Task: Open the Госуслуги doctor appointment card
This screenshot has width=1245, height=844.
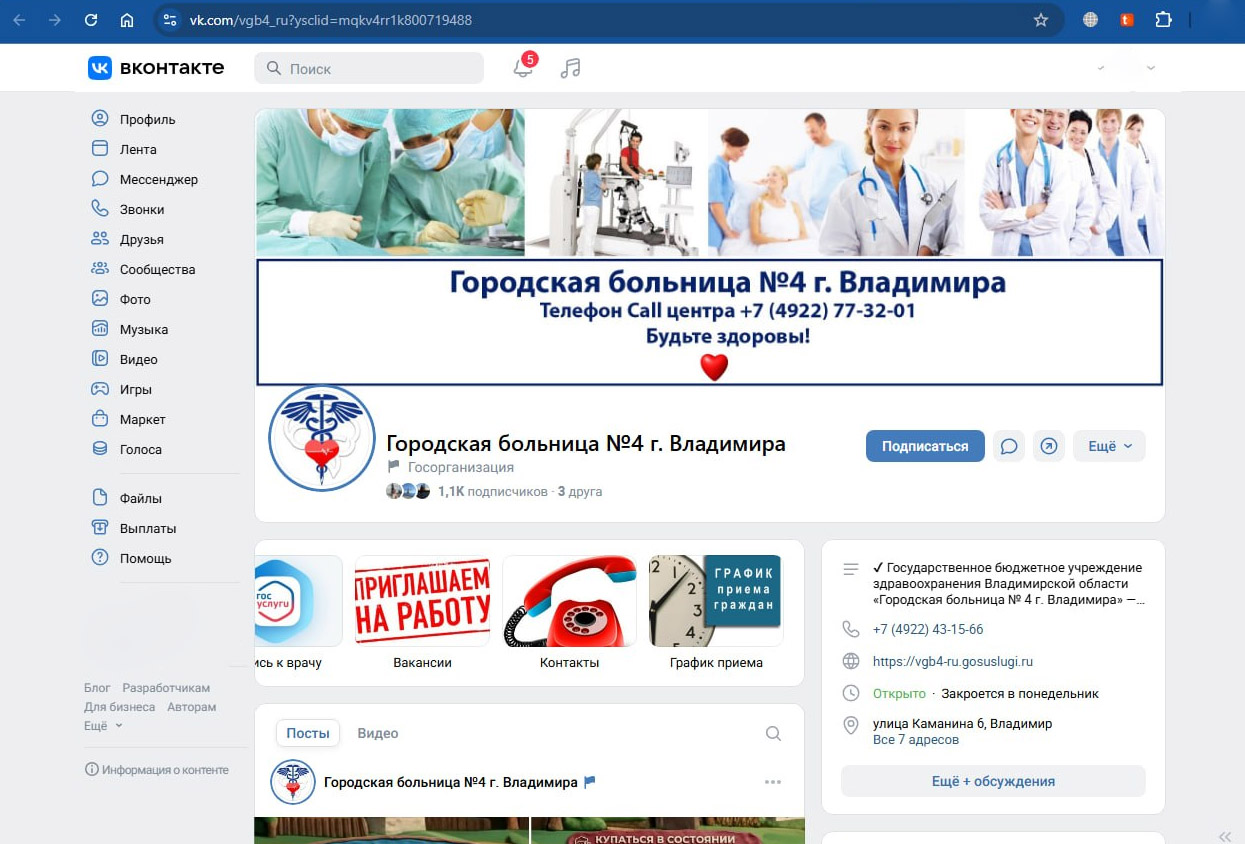Action: (299, 613)
